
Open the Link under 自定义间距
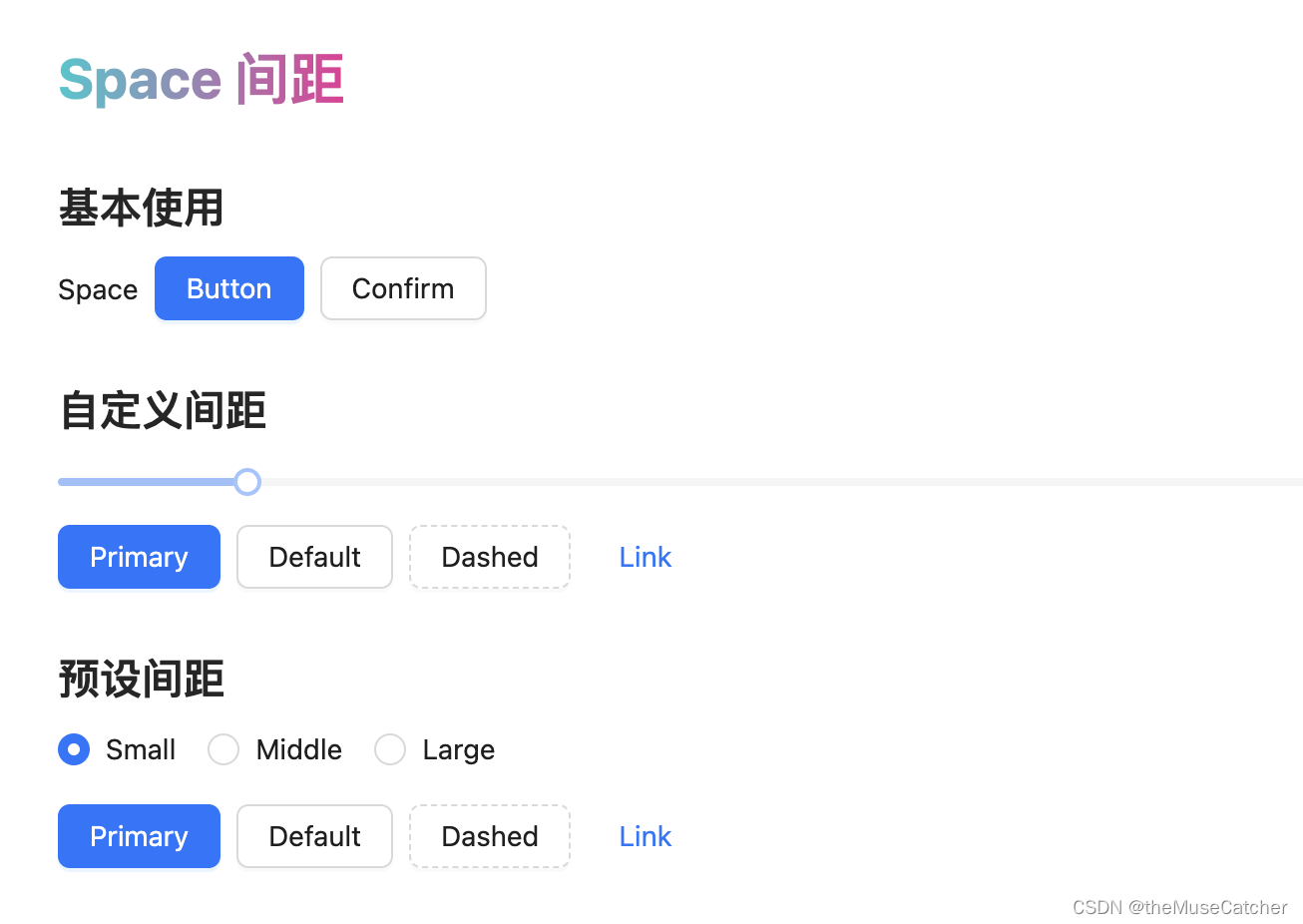pos(645,557)
